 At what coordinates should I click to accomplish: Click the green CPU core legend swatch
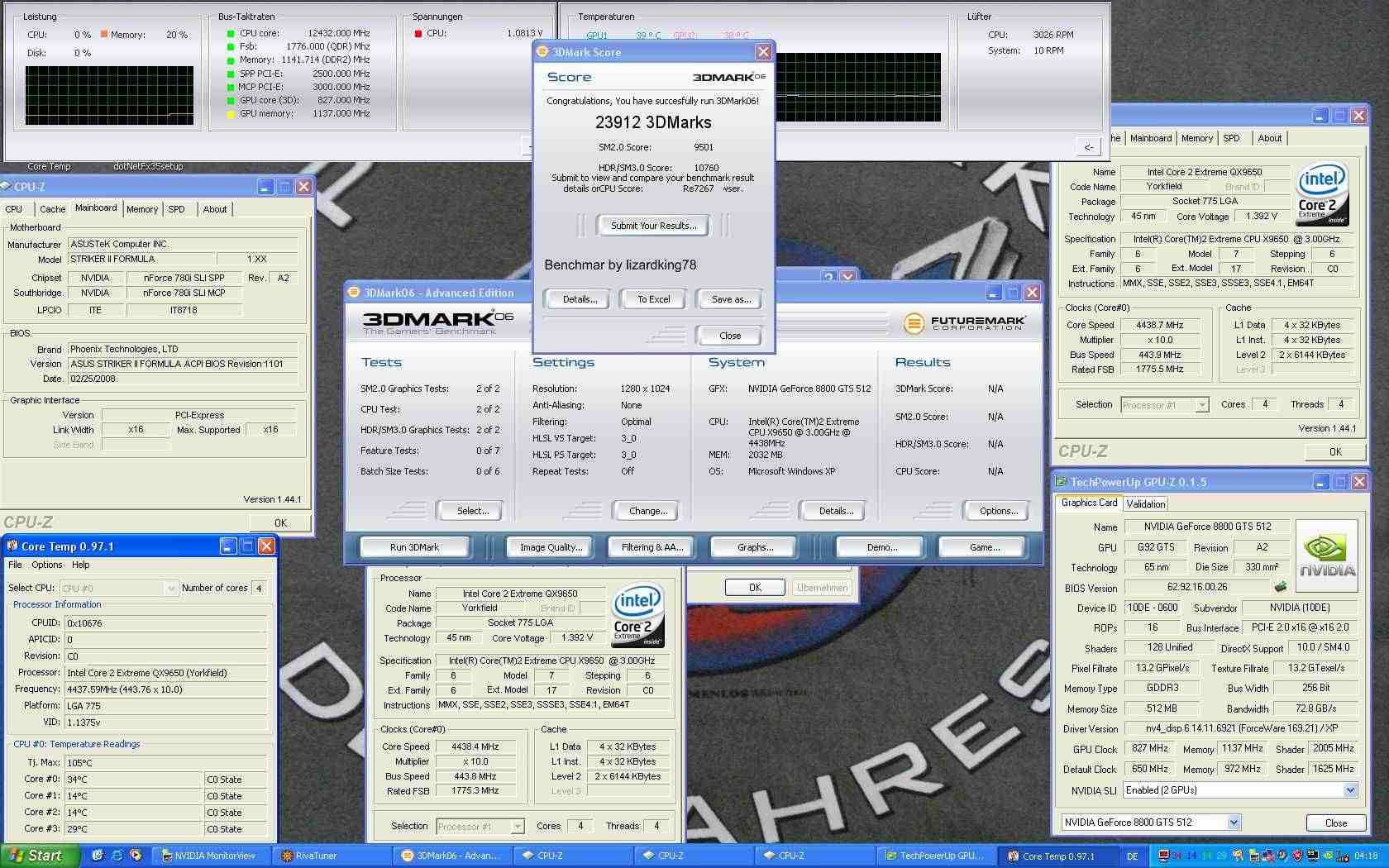point(231,34)
